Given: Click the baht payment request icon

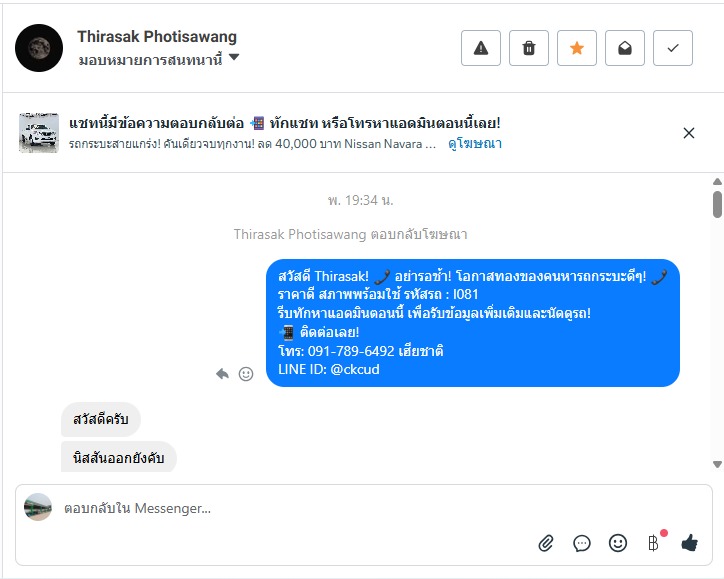Looking at the screenshot, I should [654, 543].
